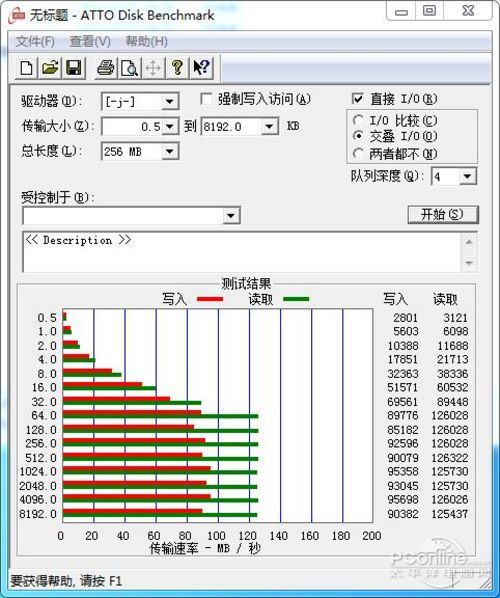This screenshot has height=598, width=500.
Task: Click the minimize window button
Action: [x=401, y=11]
